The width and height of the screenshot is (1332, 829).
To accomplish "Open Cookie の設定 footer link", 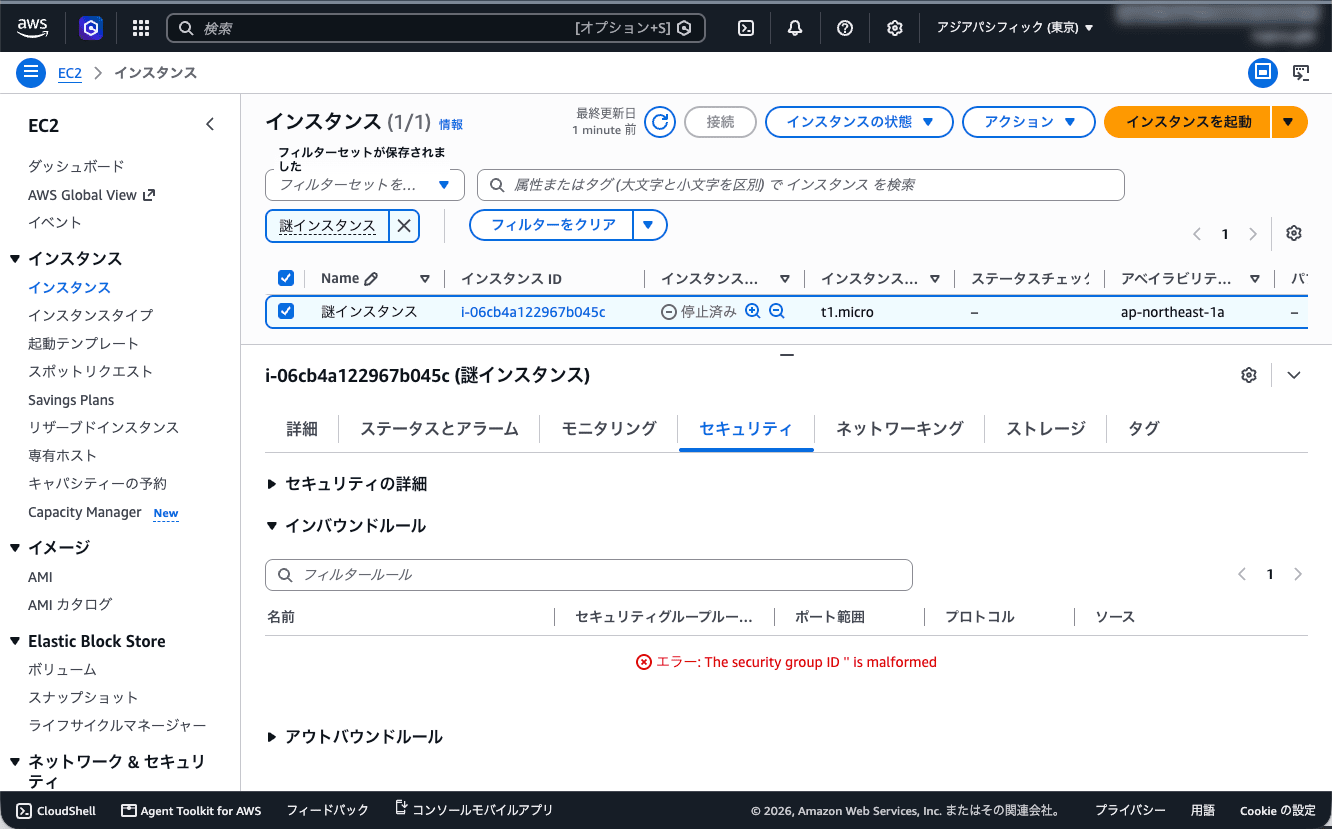I will tap(1277, 810).
